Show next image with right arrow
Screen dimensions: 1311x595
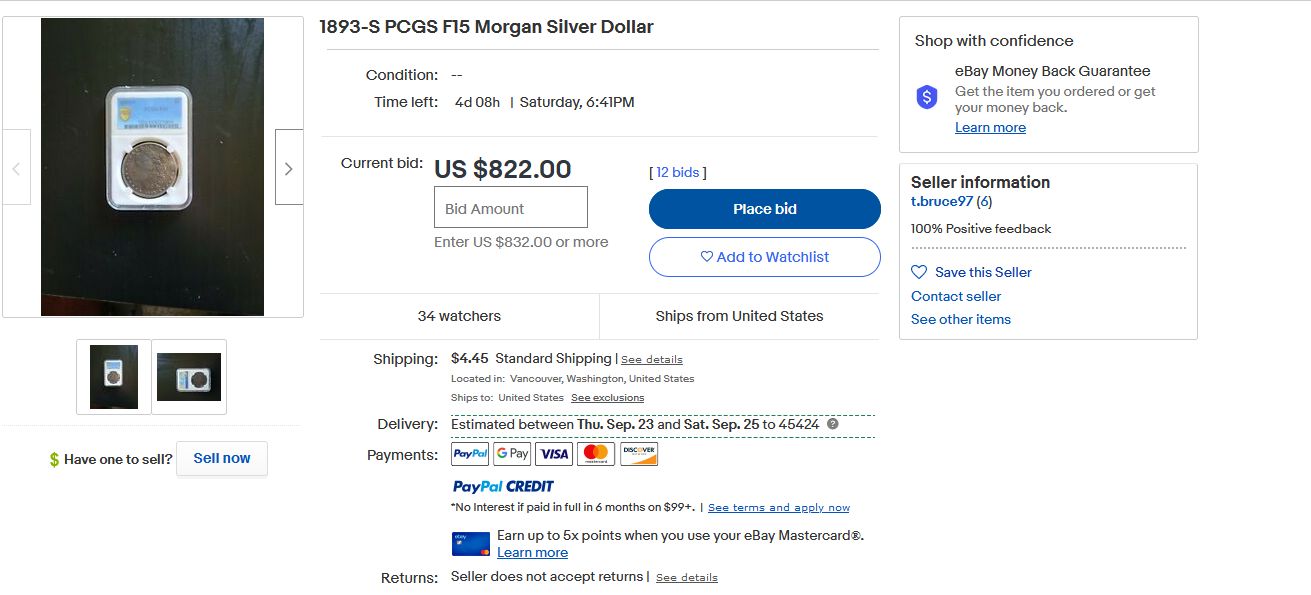289,168
